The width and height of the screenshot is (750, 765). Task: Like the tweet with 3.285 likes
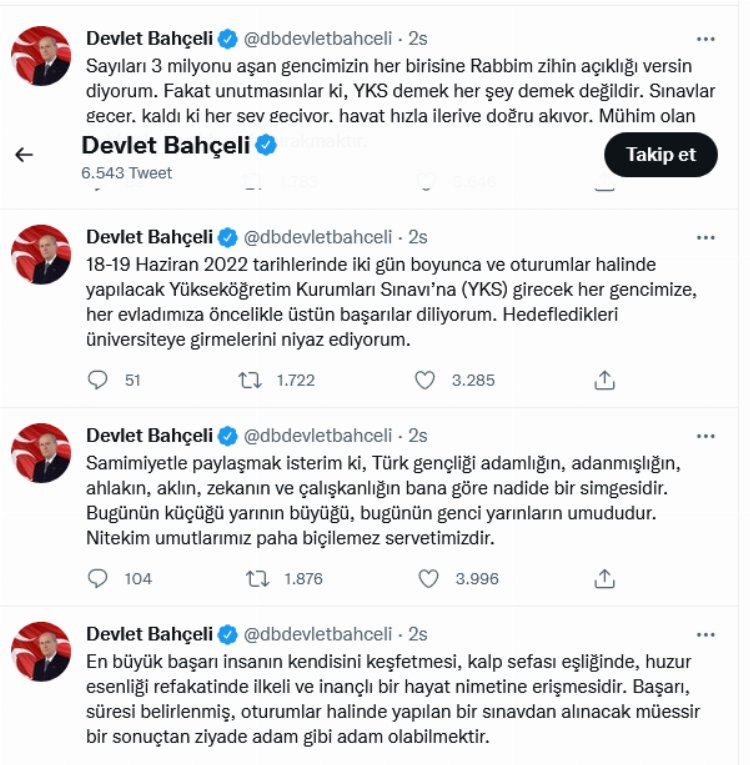(x=425, y=380)
